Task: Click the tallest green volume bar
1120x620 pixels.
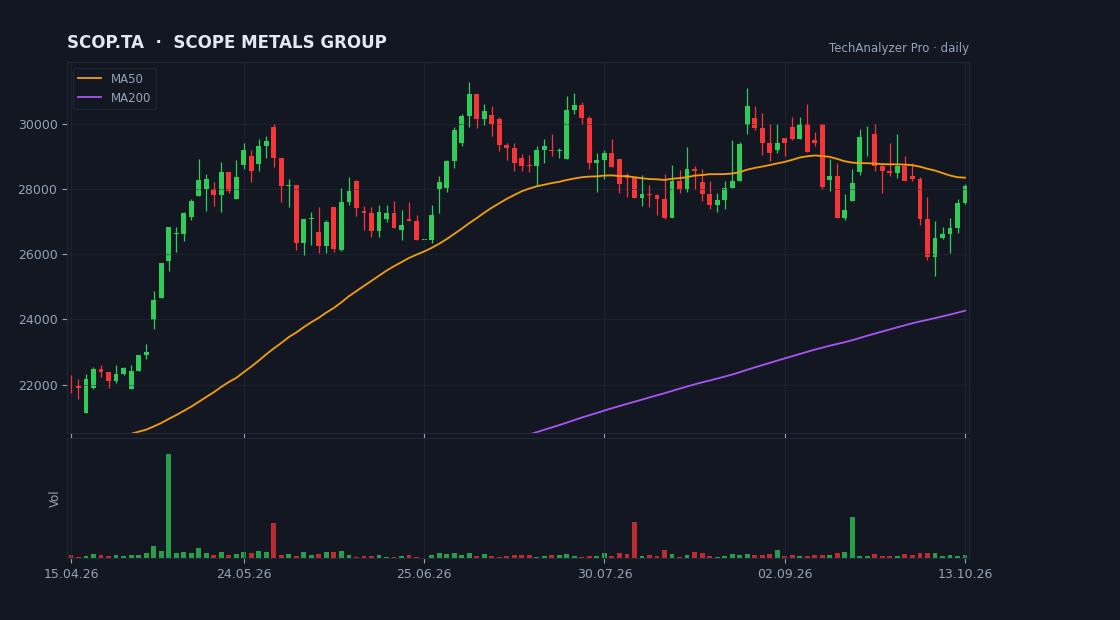Action: [169, 506]
